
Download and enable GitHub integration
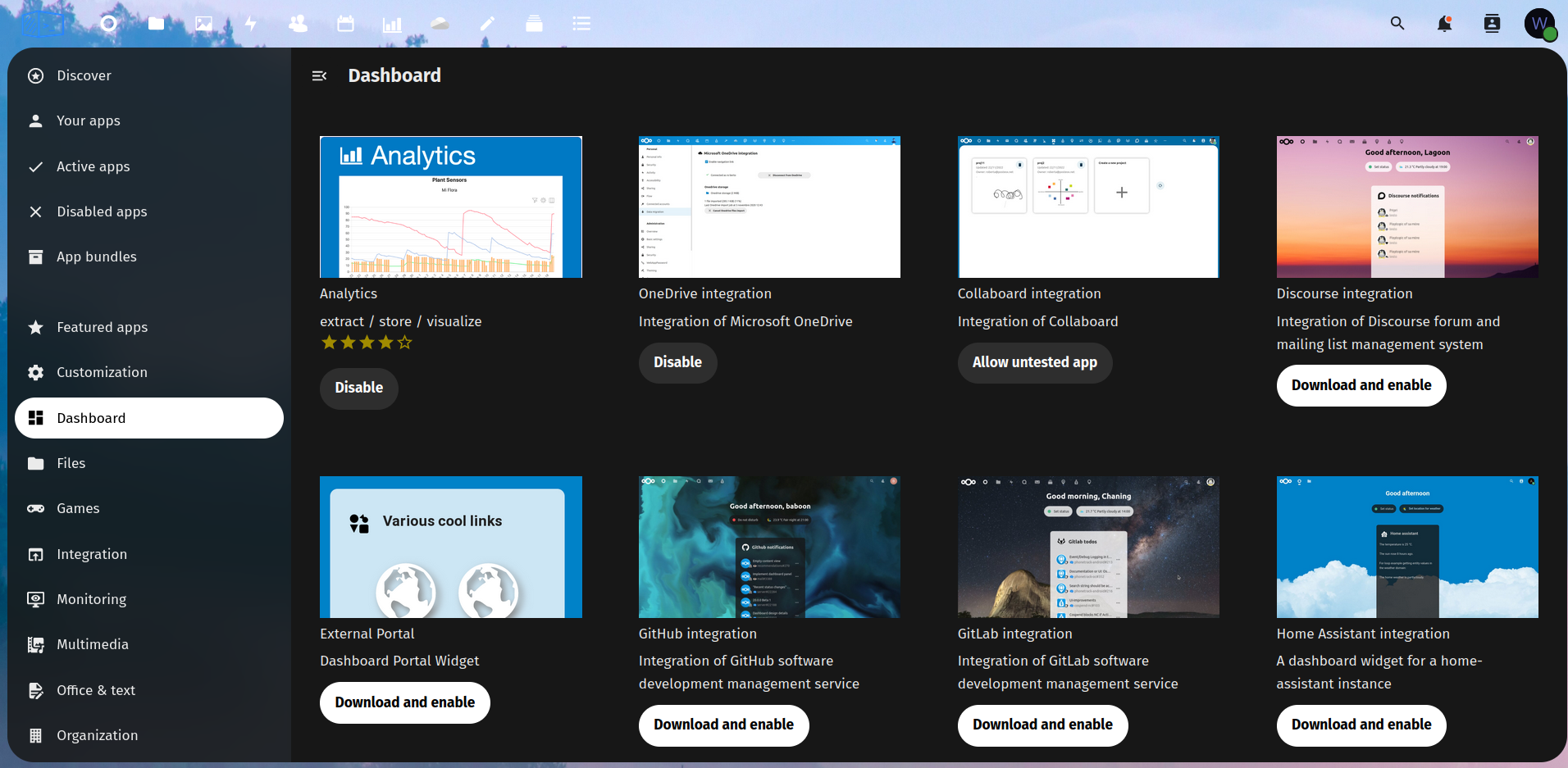pyautogui.click(x=723, y=725)
